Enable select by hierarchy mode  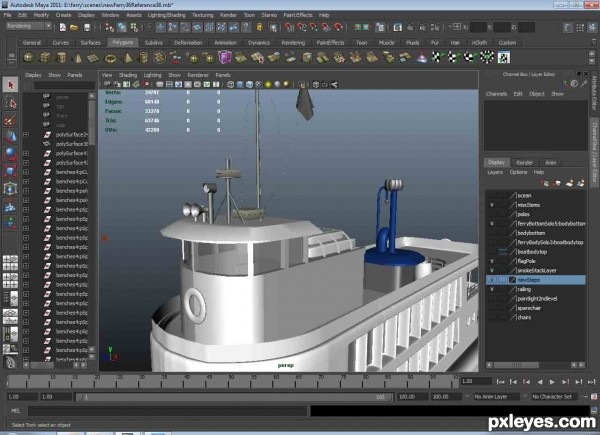click(110, 27)
